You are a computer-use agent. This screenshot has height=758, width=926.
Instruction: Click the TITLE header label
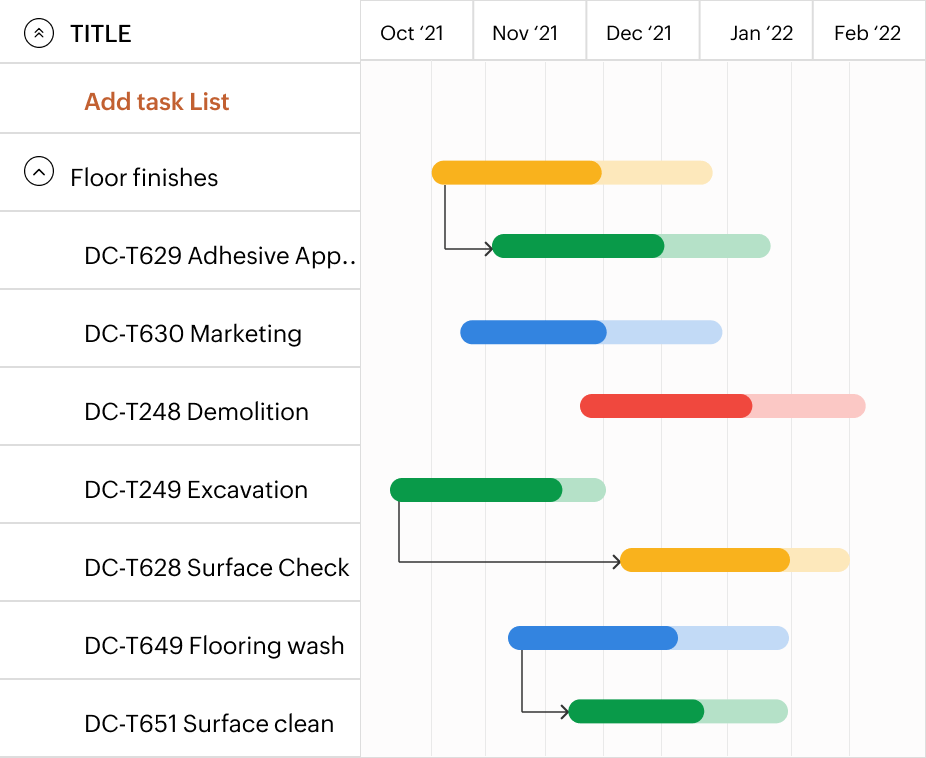(100, 33)
